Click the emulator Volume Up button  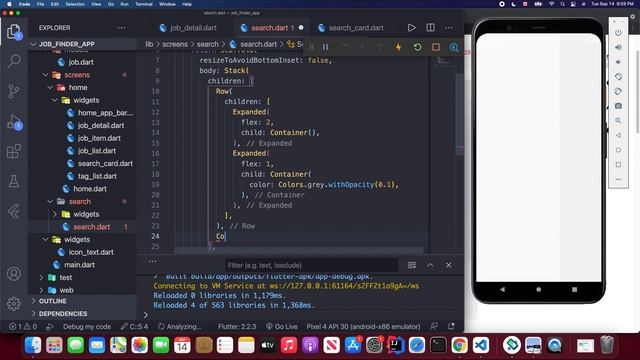[618, 47]
